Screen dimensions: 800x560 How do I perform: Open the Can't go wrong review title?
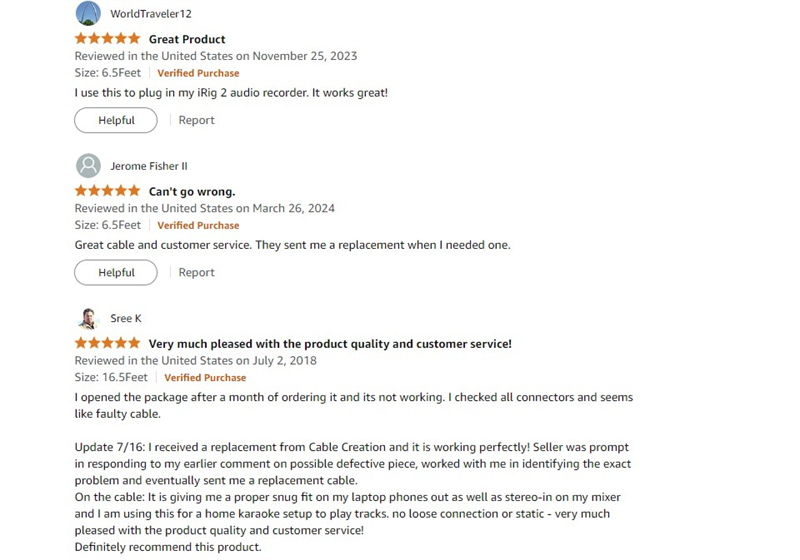(192, 191)
